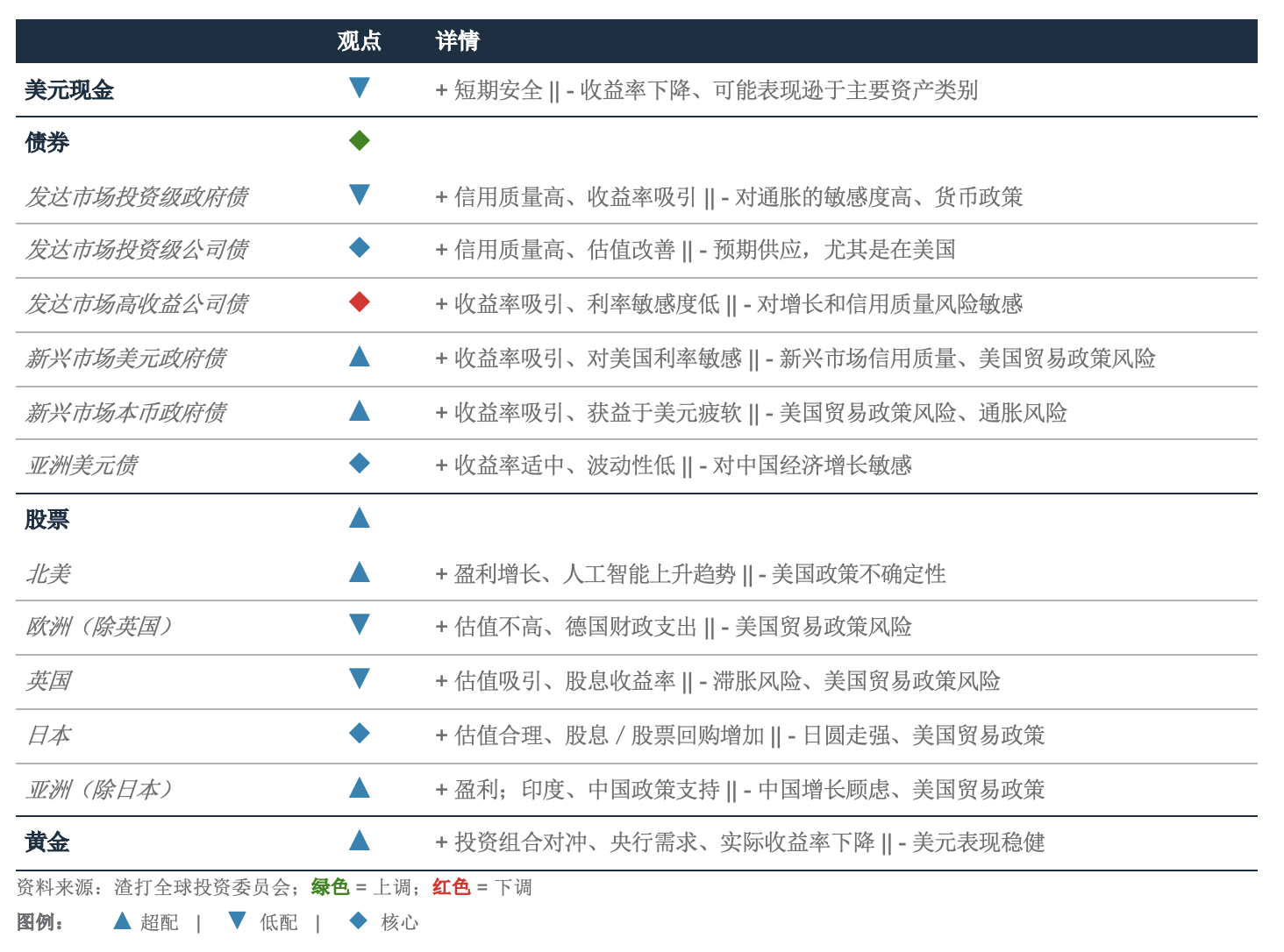The width and height of the screenshot is (1284, 952).
Task: Click the blue diamond in the 日本 row
Action: tap(359, 734)
